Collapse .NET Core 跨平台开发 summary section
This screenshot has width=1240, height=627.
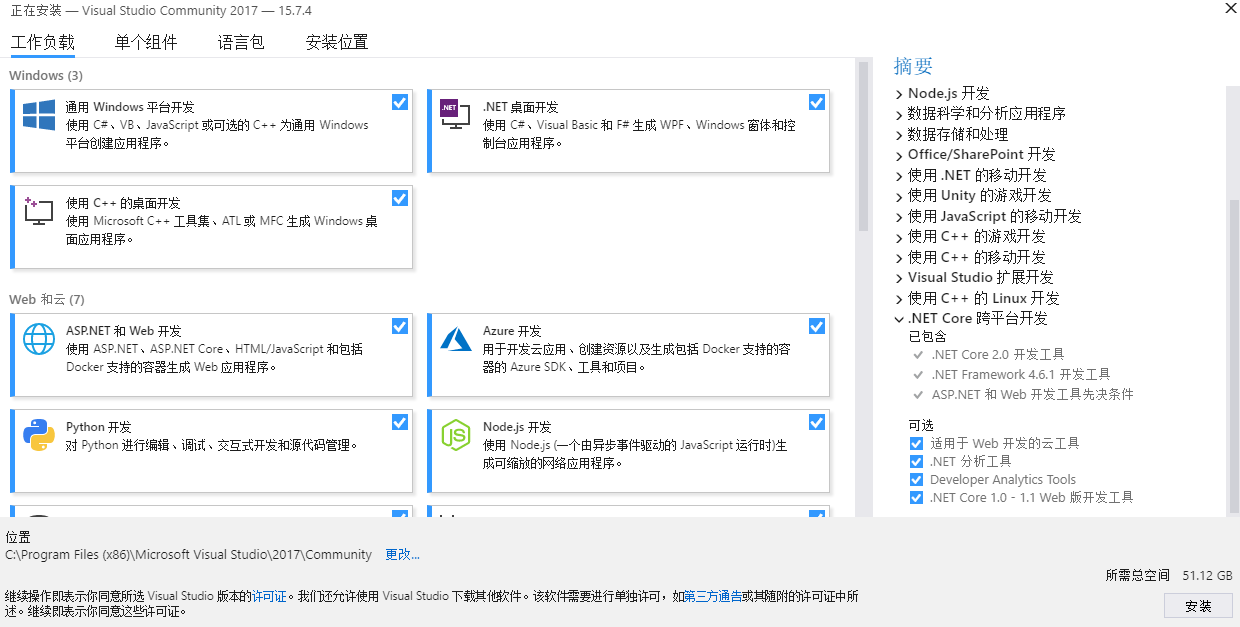tap(899, 319)
